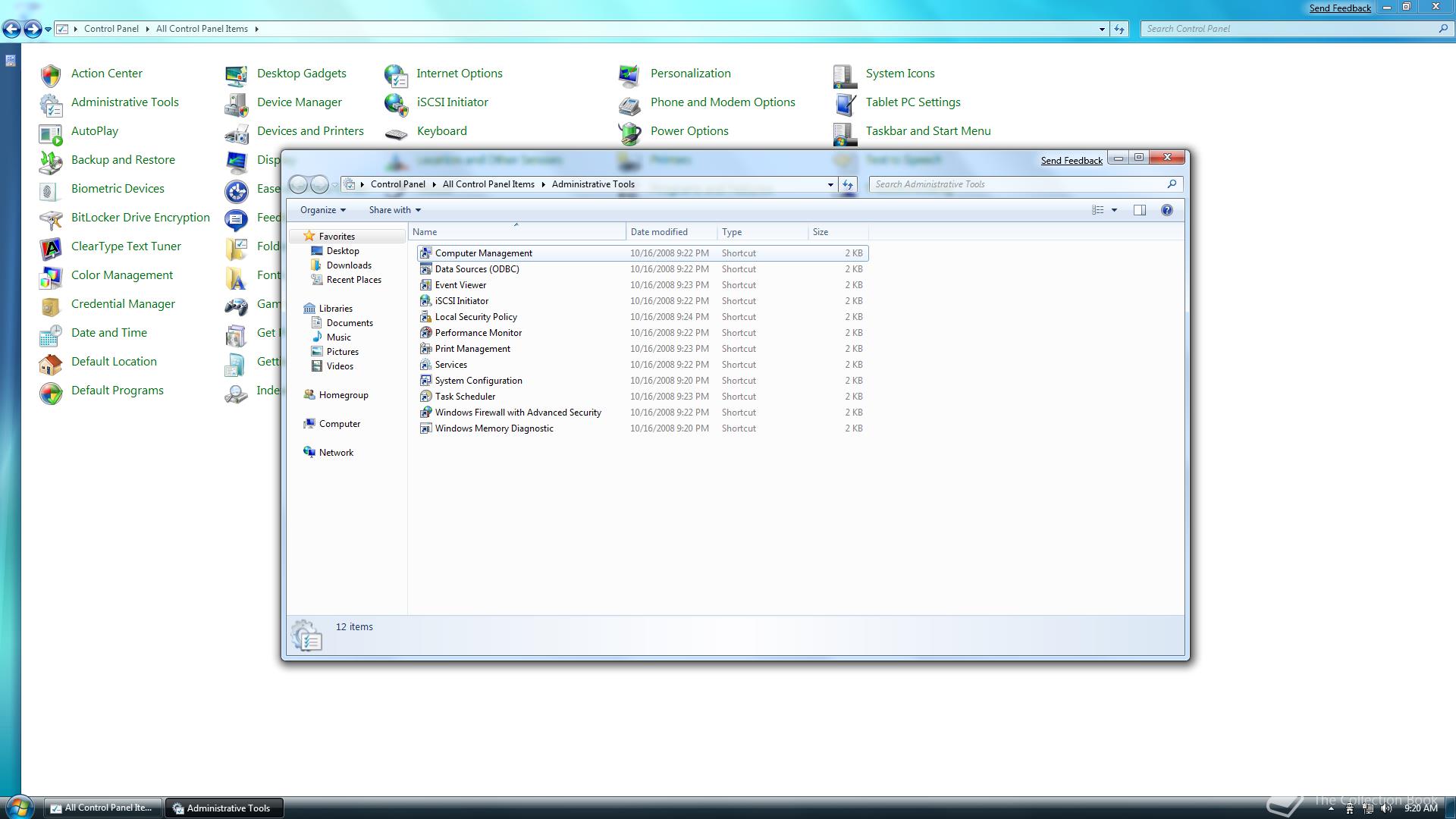Expand the change view options arrow
Screen dimensions: 1456x819
pyautogui.click(x=1114, y=210)
